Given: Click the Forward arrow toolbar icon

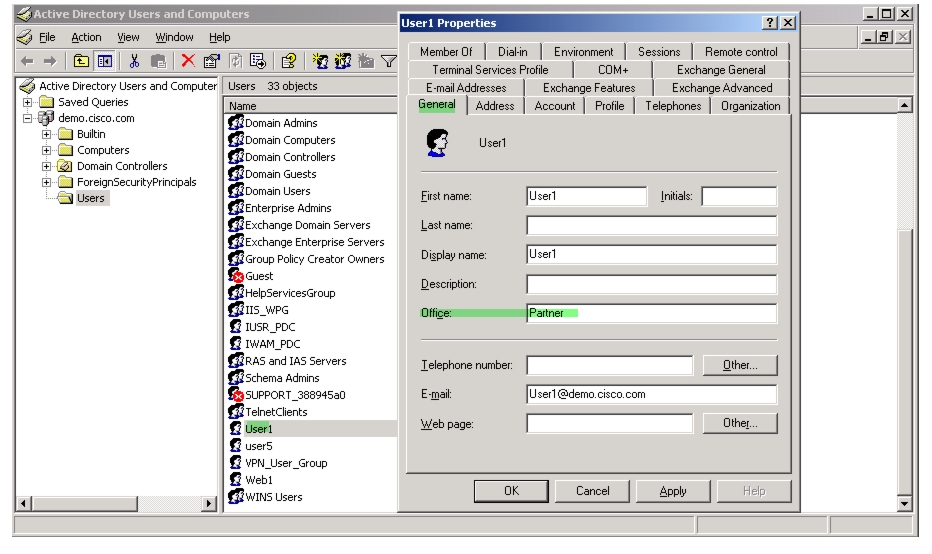Looking at the screenshot, I should [50, 61].
